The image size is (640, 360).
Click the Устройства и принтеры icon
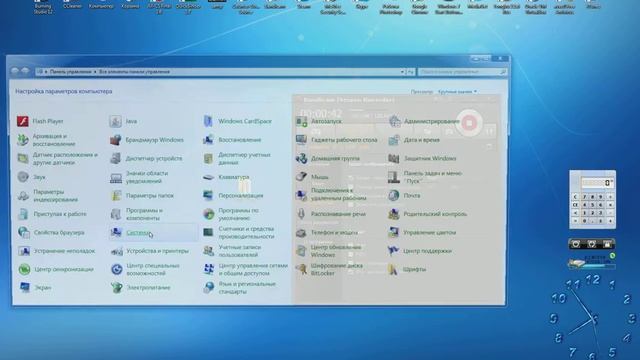point(116,251)
